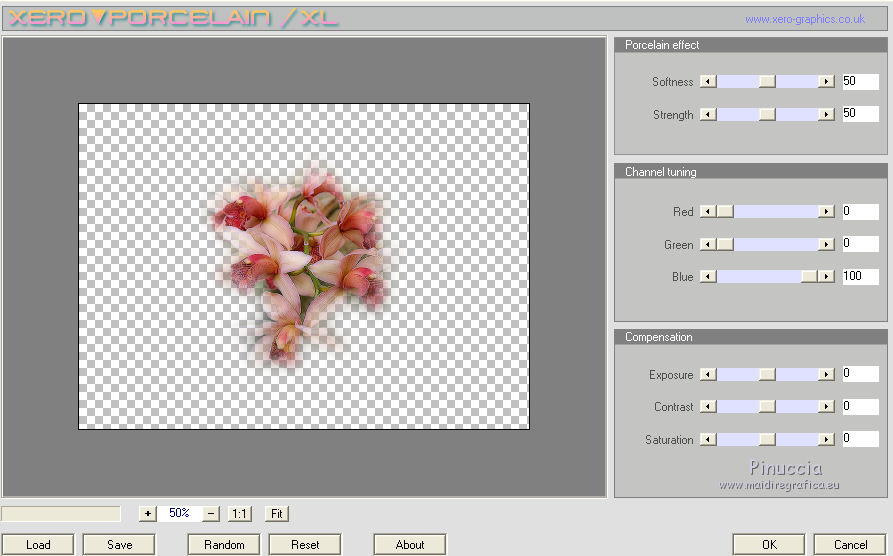This screenshot has height=556, width=893.
Task: Click the Contrast value field
Action: tap(861, 406)
